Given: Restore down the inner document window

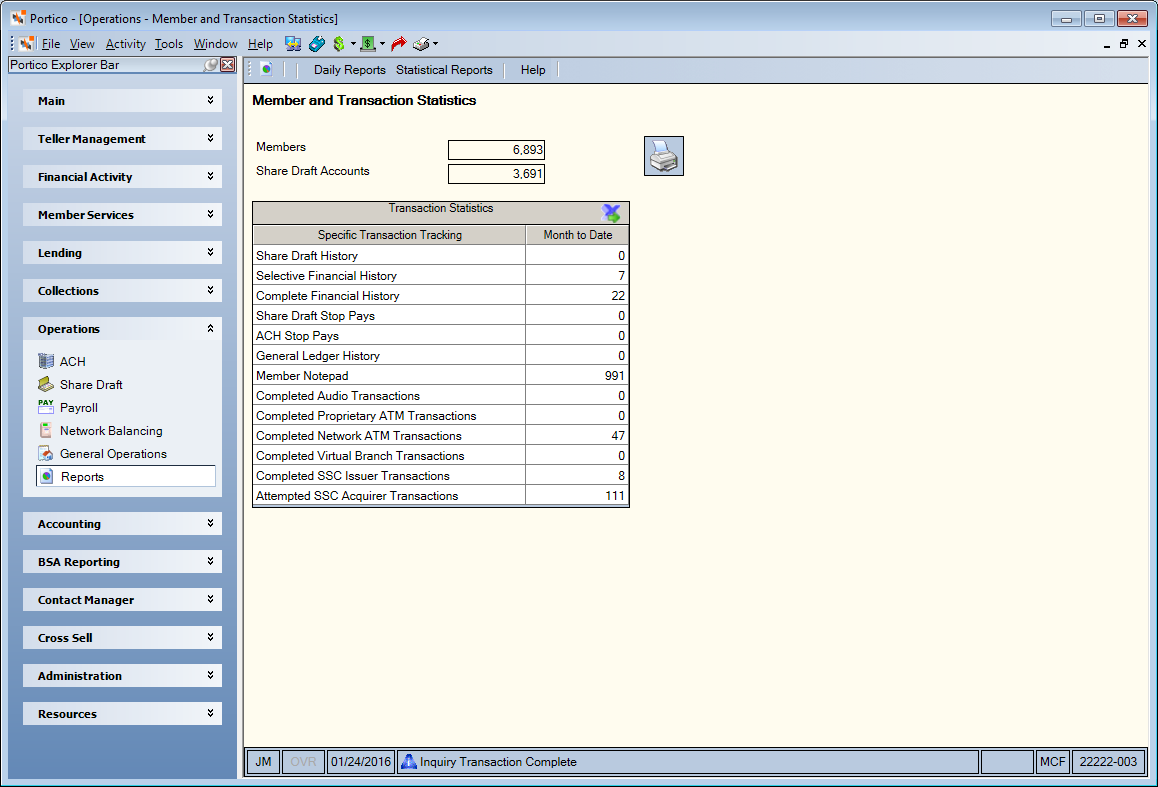Looking at the screenshot, I should (1123, 44).
